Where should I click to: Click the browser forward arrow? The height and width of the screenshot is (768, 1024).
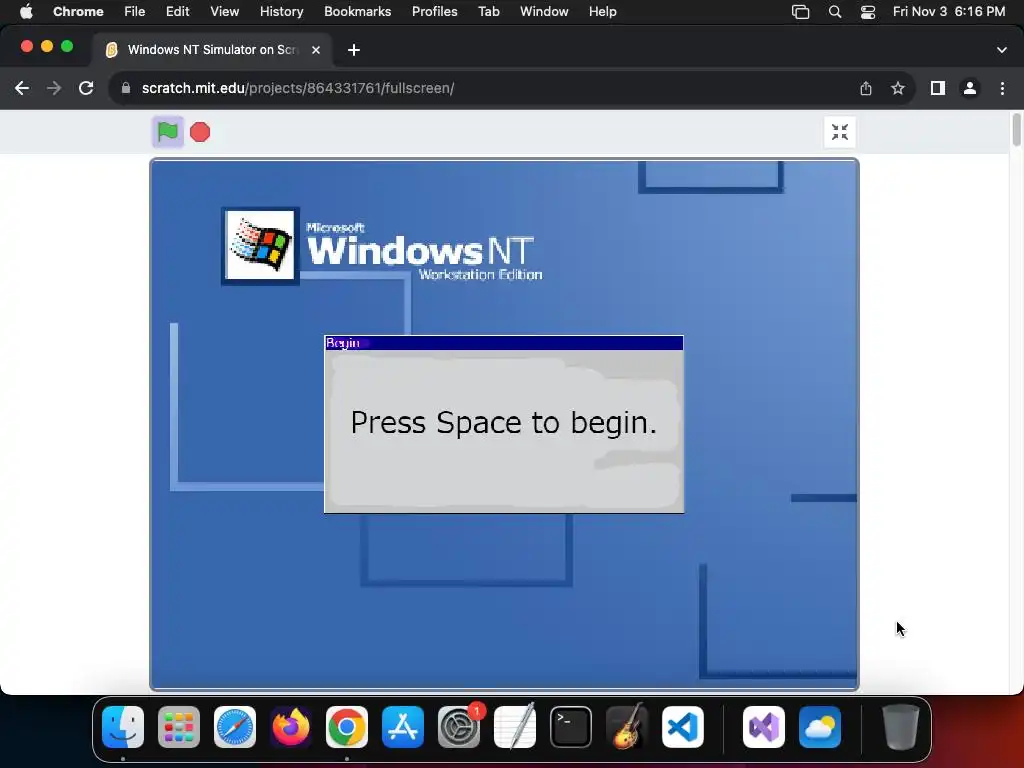coord(54,88)
